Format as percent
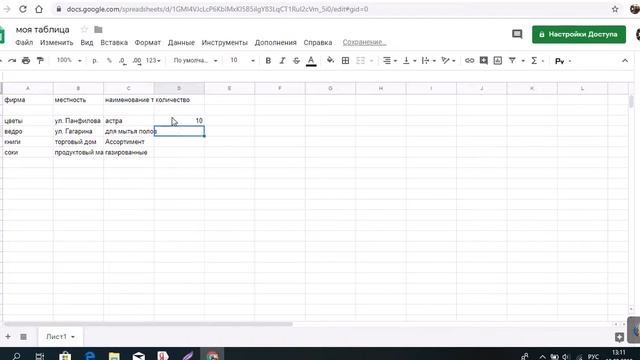The height and width of the screenshot is (360, 640). 109,60
